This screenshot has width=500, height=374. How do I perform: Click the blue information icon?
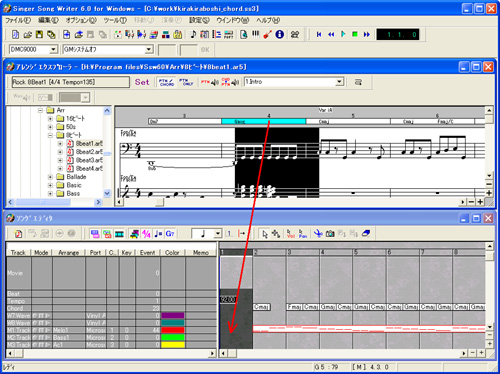click(279, 34)
